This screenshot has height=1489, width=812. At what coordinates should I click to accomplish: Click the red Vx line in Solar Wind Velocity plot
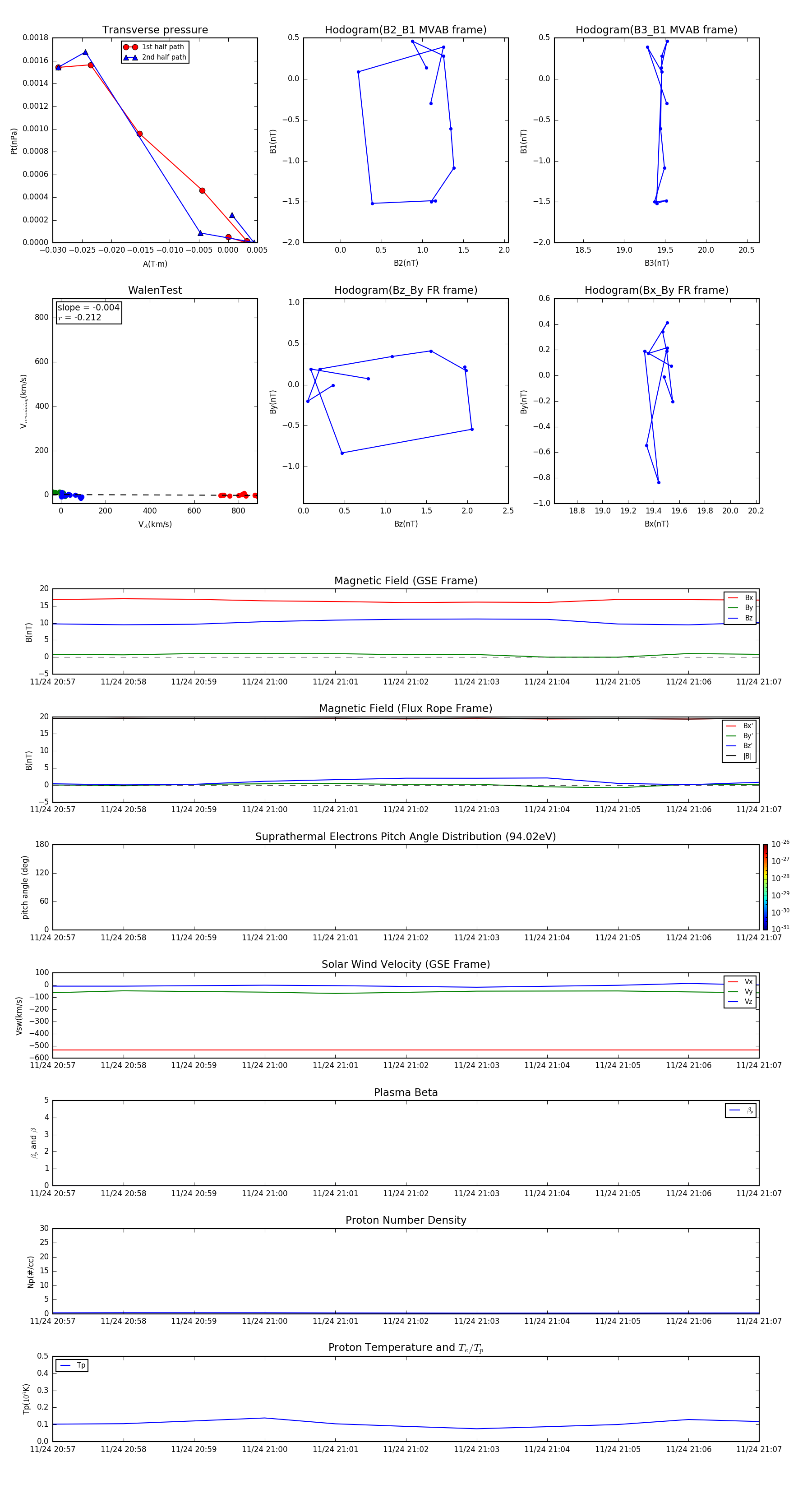[406, 1050]
